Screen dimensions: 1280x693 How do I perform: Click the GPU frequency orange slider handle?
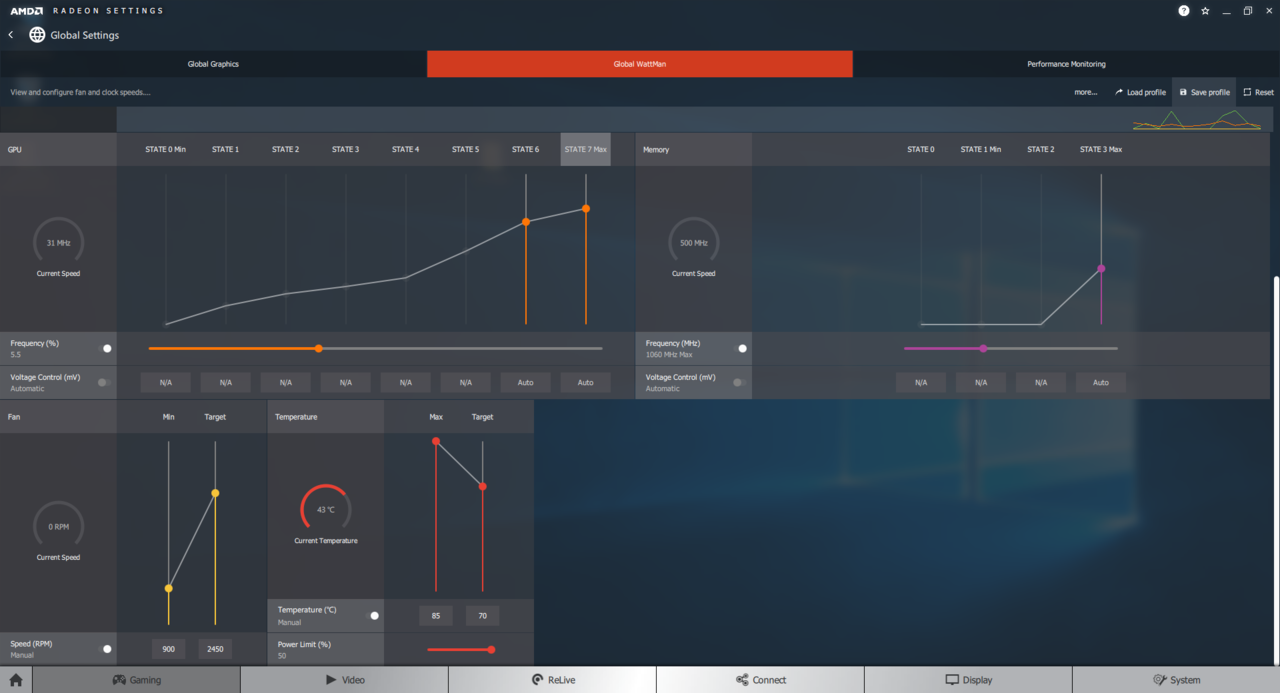[318, 348]
